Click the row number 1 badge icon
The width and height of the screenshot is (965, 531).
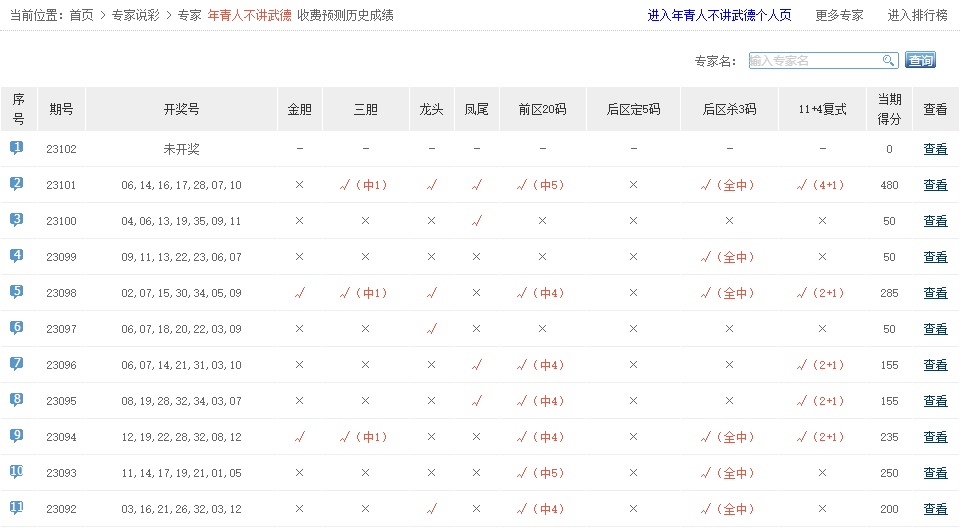(17, 148)
